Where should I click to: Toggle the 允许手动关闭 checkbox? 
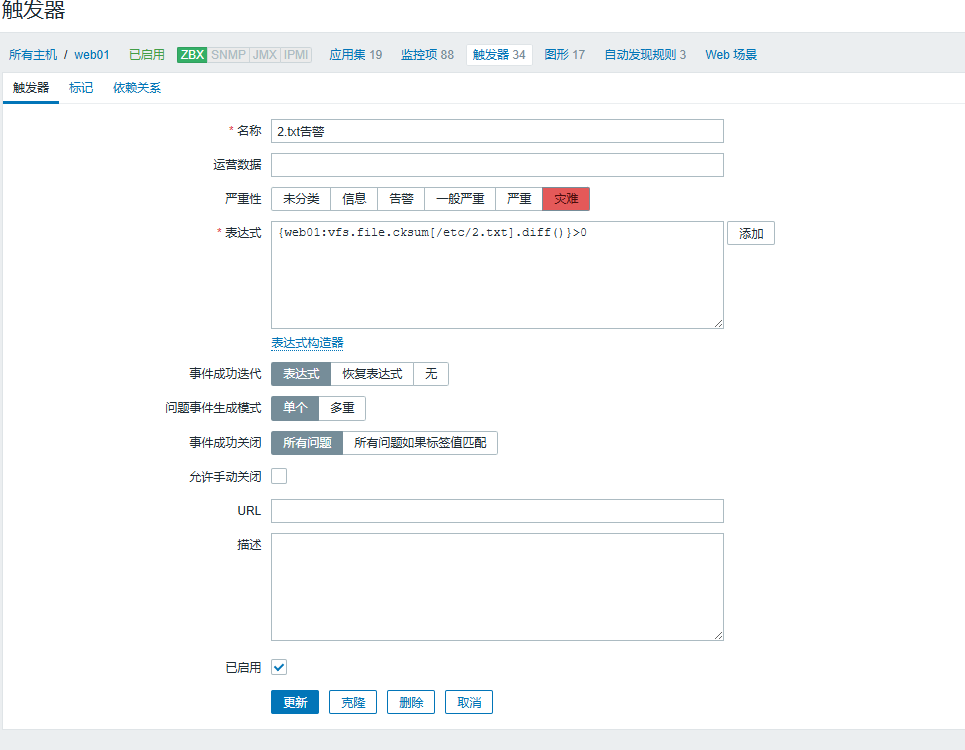[x=279, y=476]
